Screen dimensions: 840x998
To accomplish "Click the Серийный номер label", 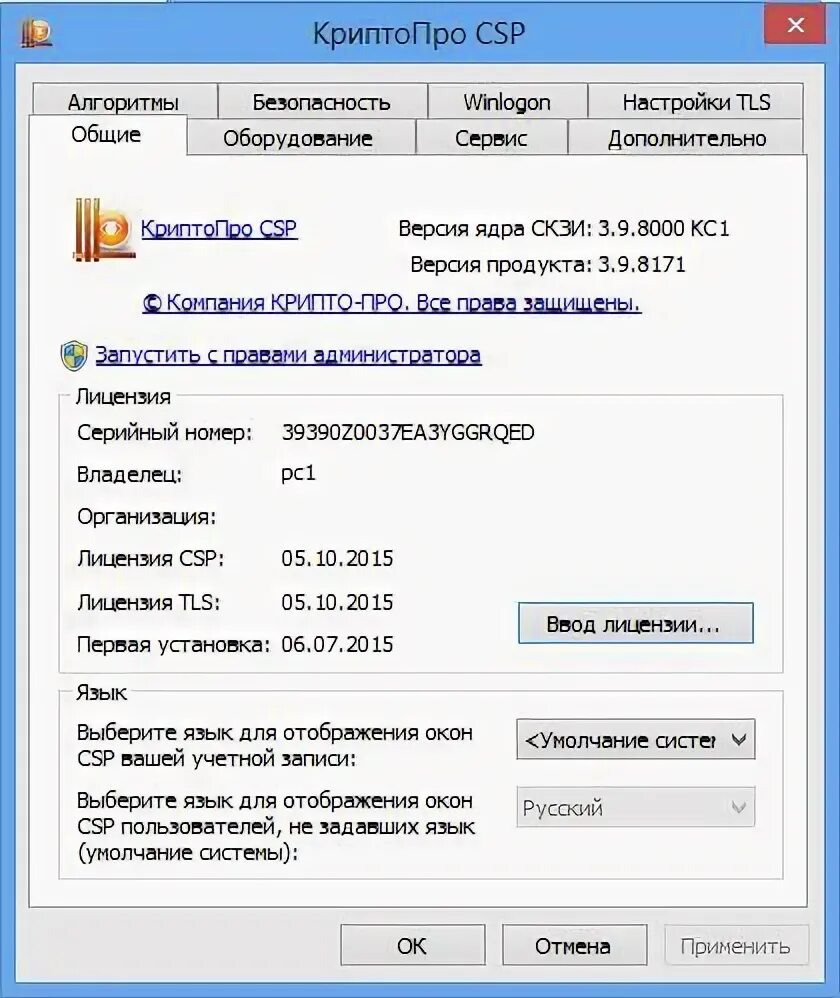I will (x=165, y=433).
